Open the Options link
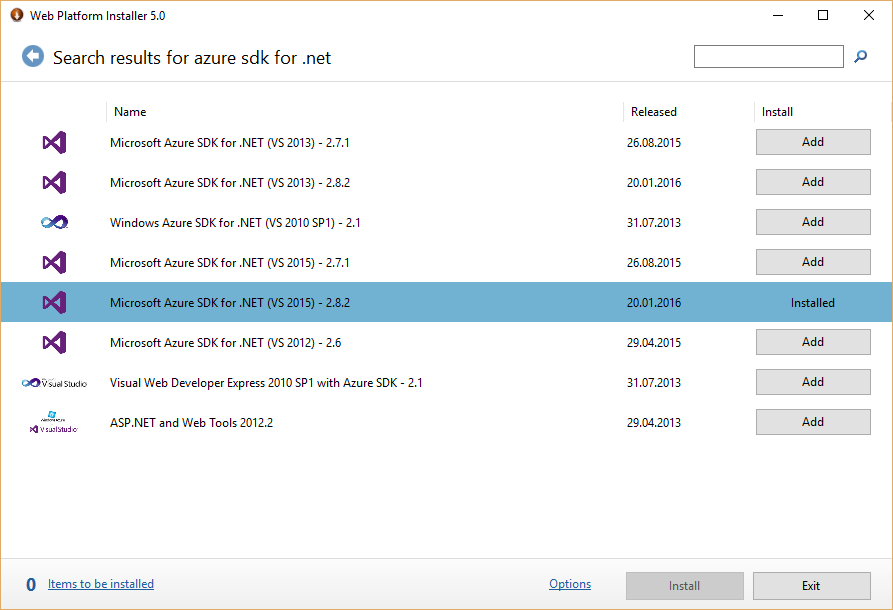 pyautogui.click(x=569, y=584)
